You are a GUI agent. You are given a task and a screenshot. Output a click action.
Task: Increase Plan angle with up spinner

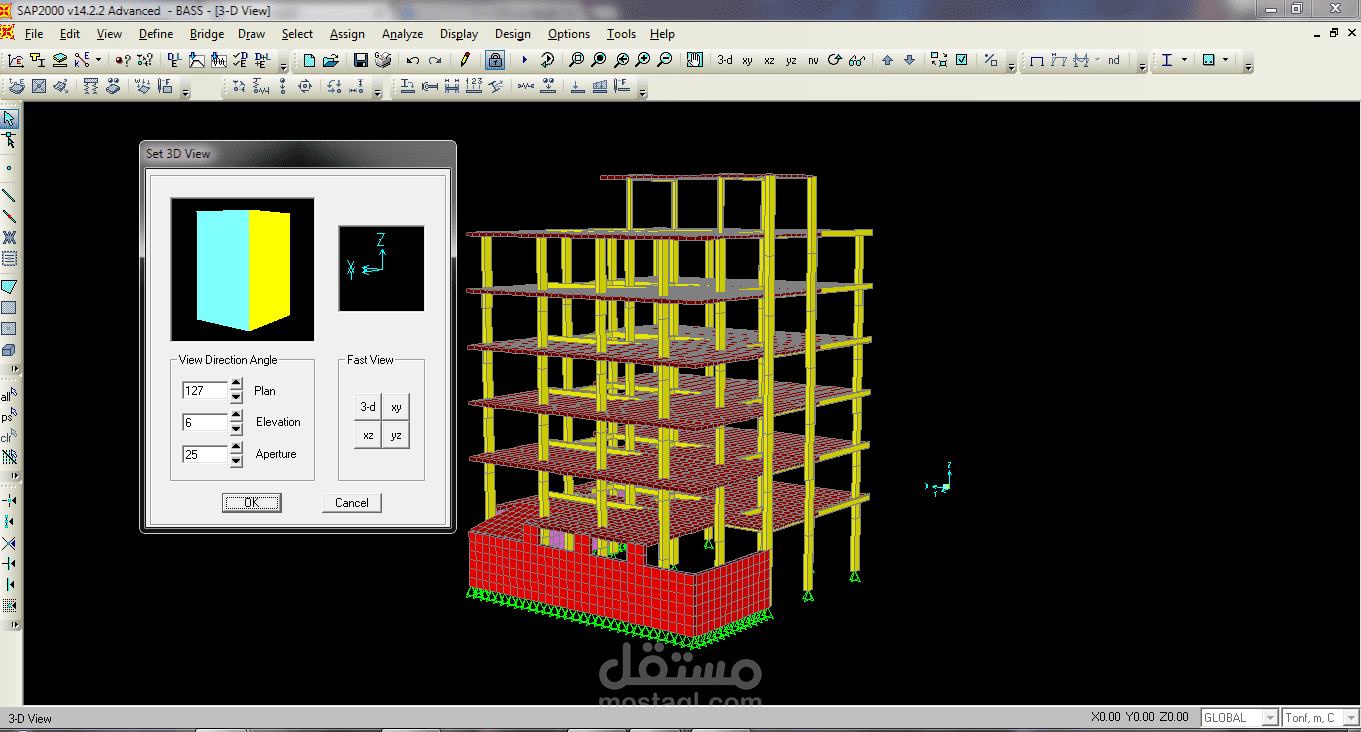tap(236, 385)
